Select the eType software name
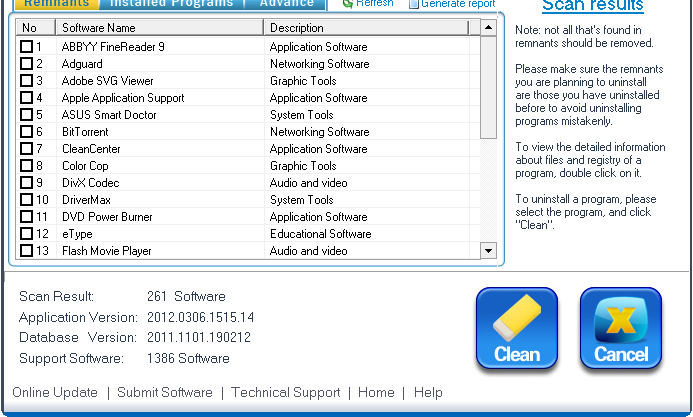The height and width of the screenshot is (417, 693). pos(77,234)
